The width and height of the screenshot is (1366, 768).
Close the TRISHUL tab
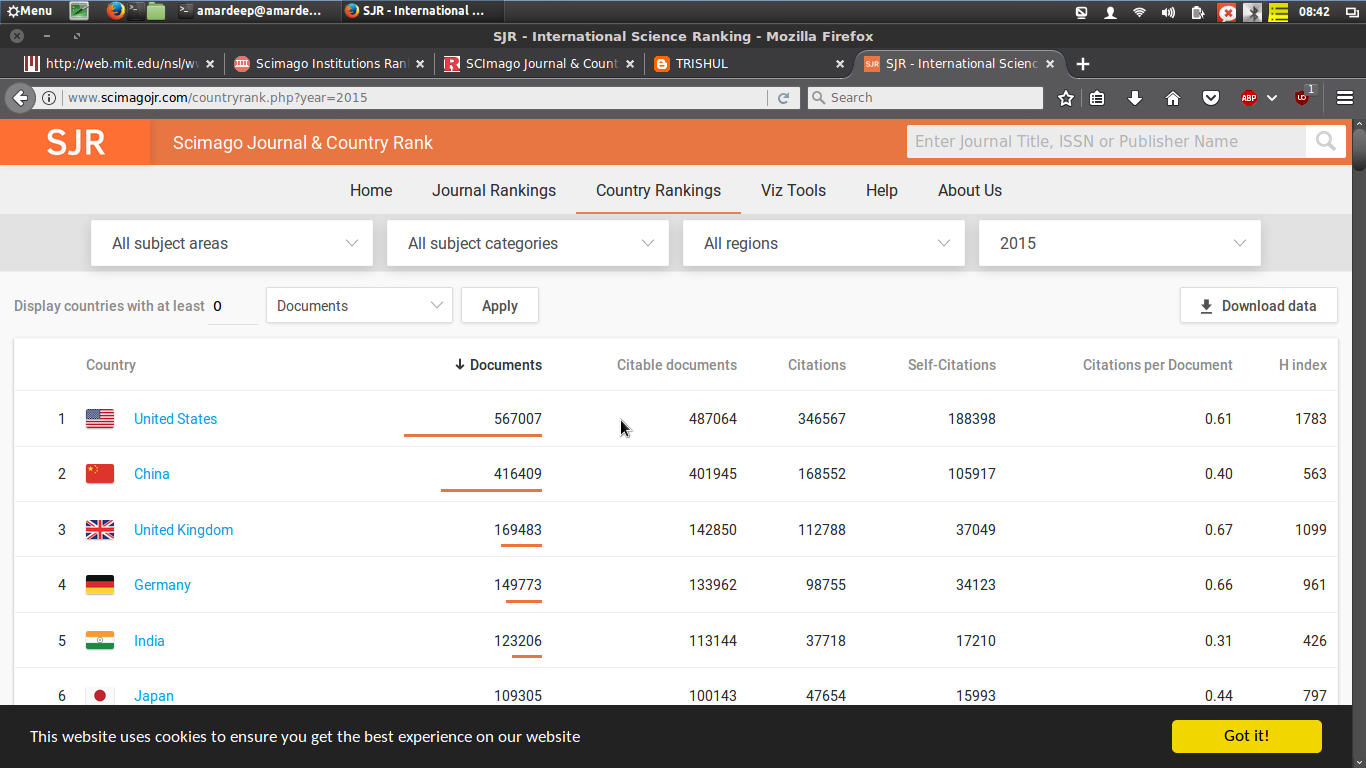click(840, 64)
